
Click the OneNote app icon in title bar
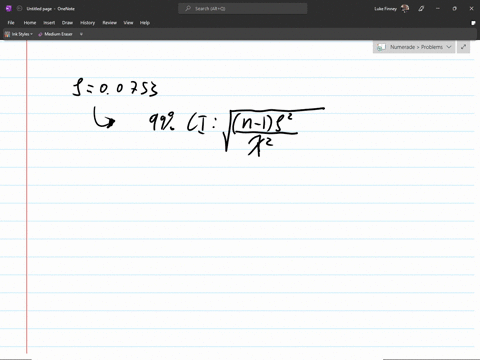(x=9, y=9)
